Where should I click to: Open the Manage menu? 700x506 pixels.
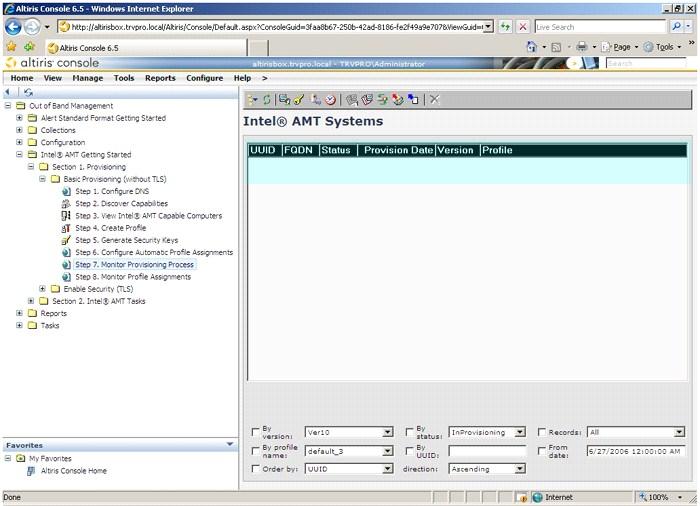88,78
